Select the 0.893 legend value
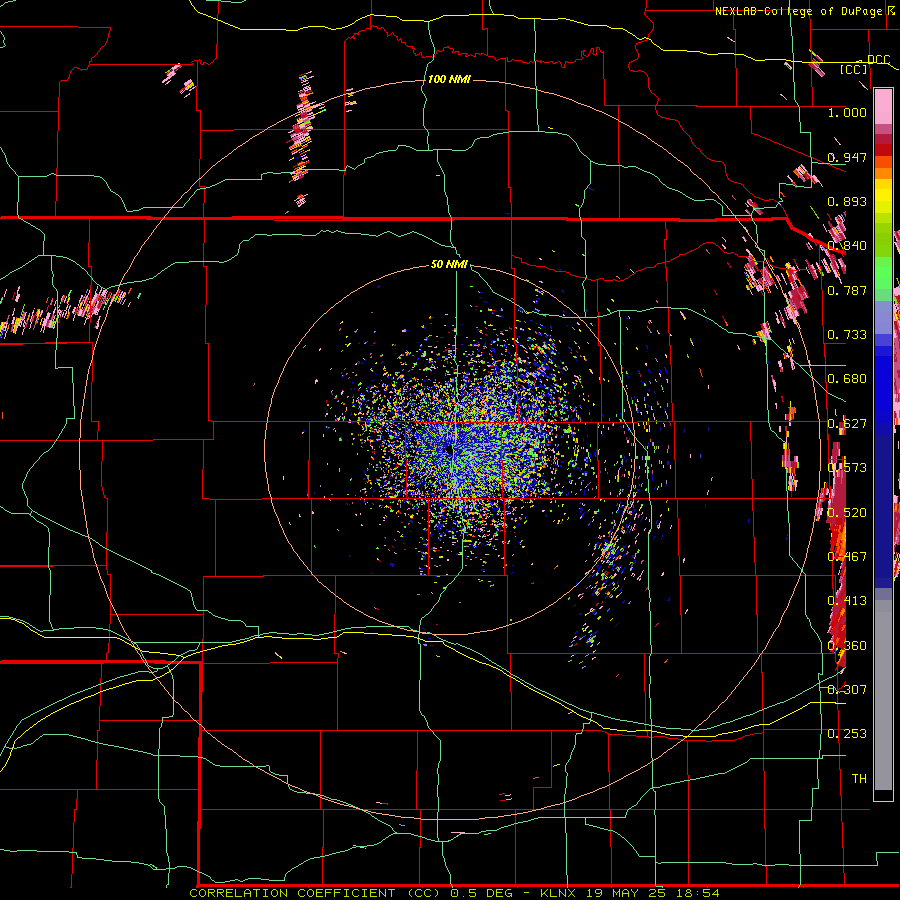Screen dimensions: 900x900 (x=847, y=201)
